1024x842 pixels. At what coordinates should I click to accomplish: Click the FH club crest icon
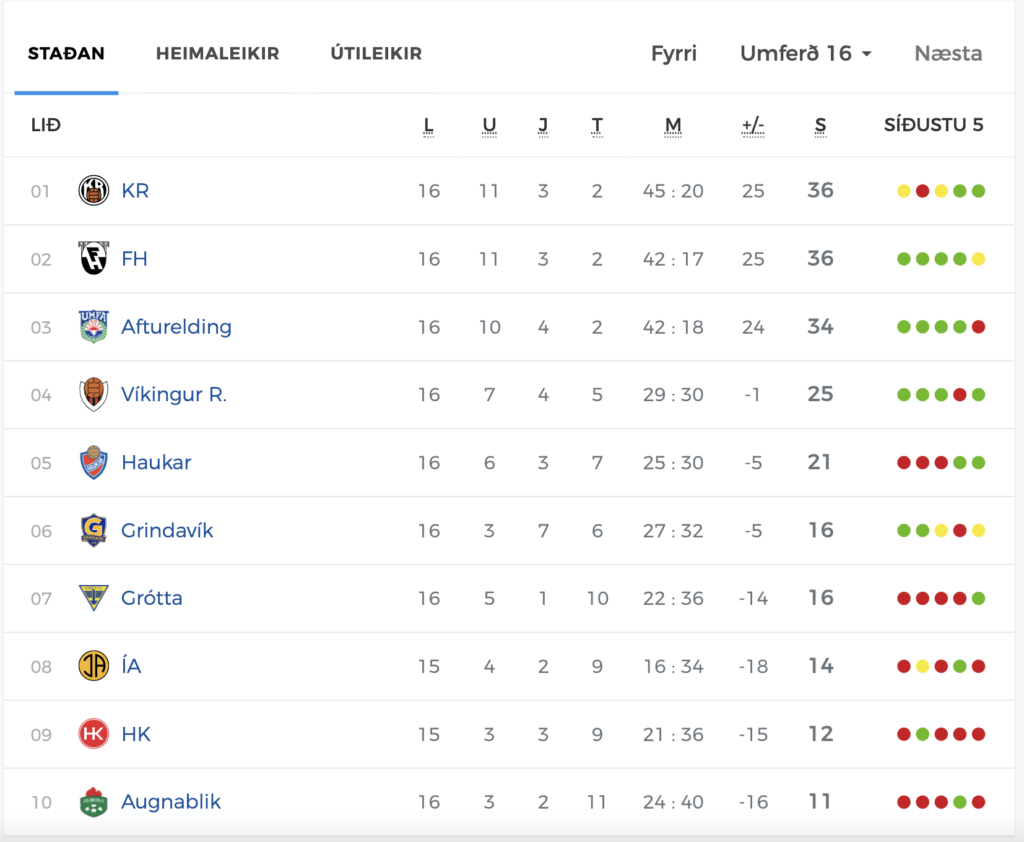pos(93,259)
